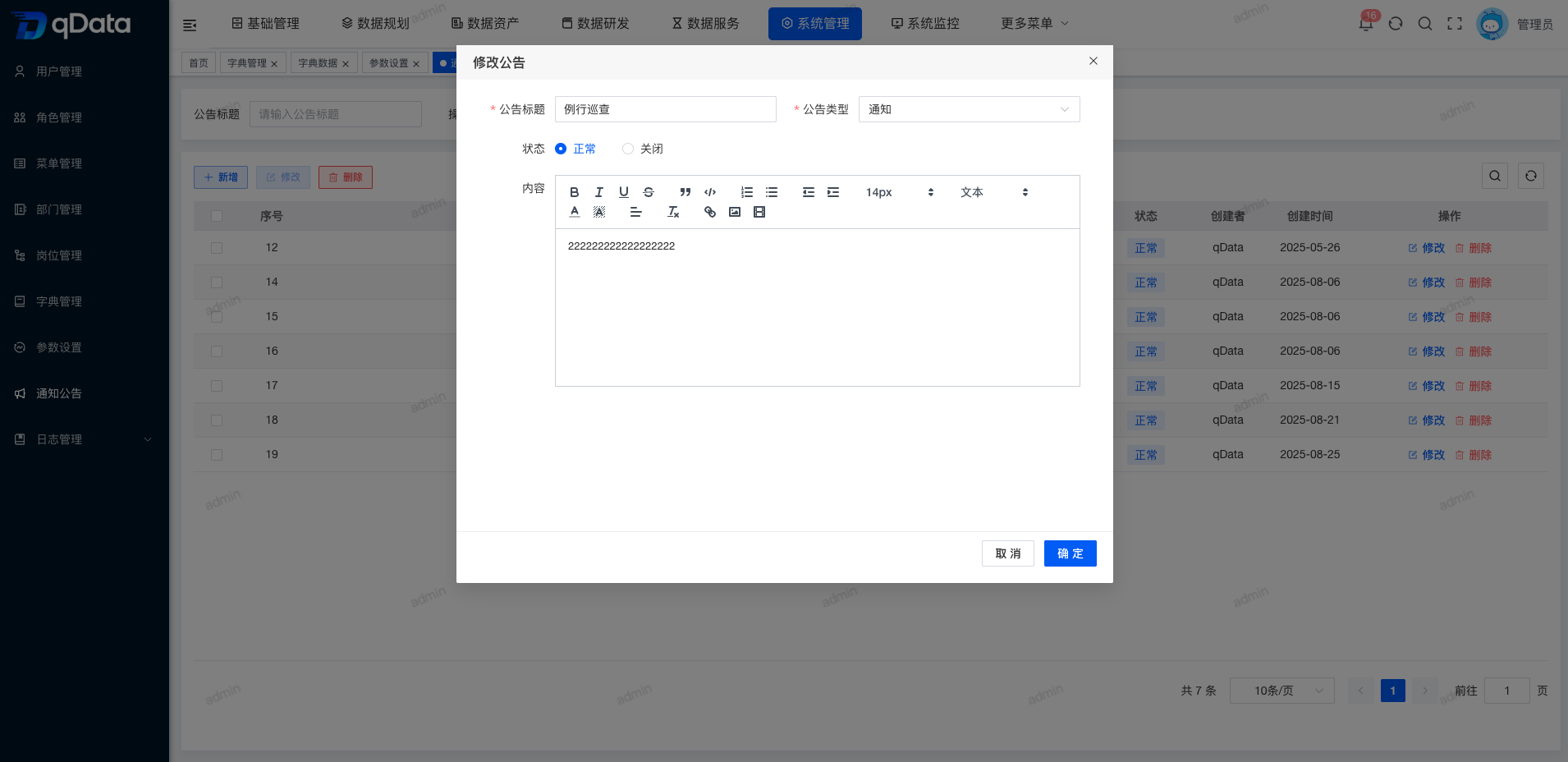Open the text alignment options
Image resolution: width=1568 pixels, height=762 pixels.
pos(636,212)
